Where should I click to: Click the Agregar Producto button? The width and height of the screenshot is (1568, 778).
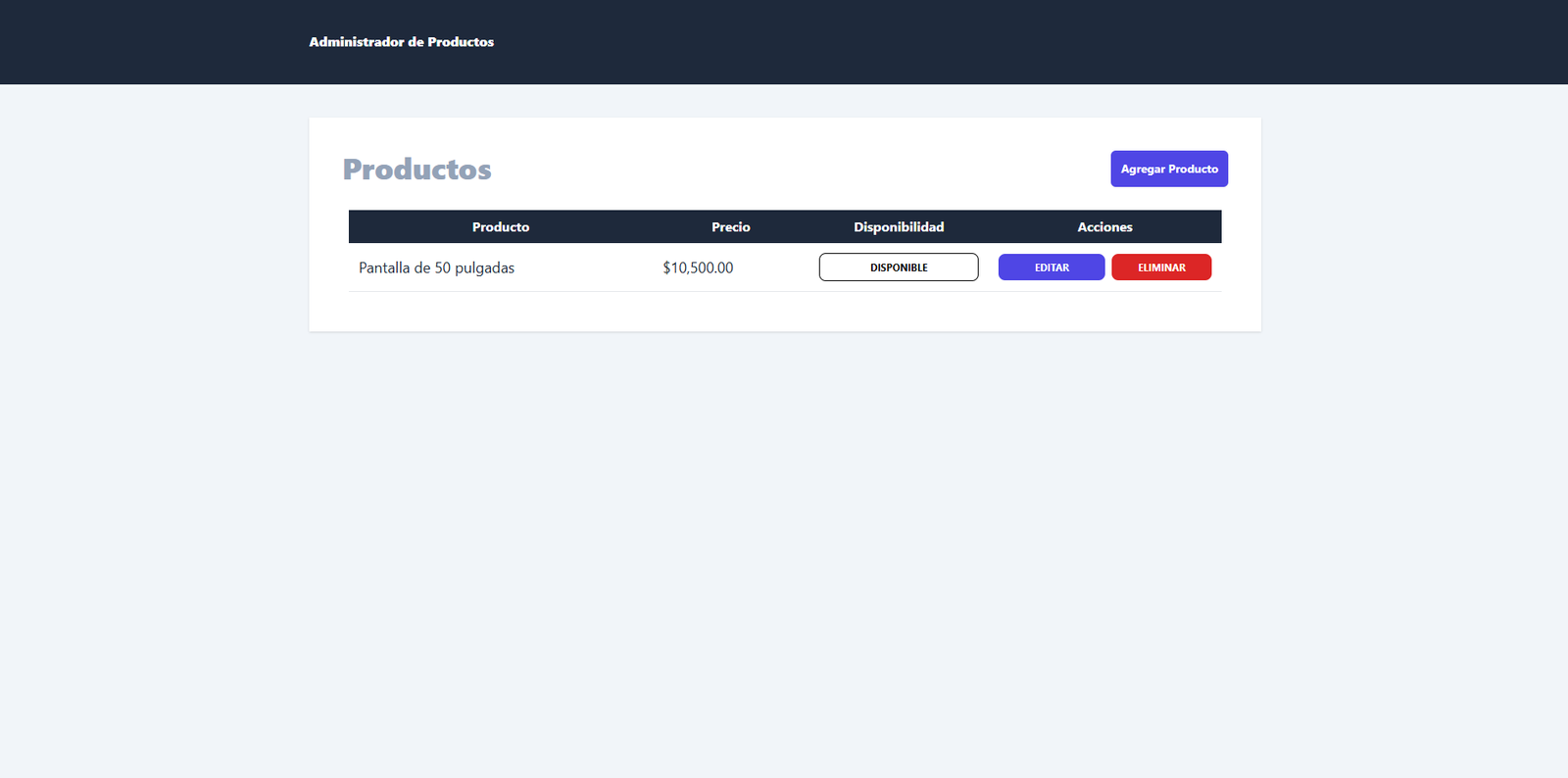pyautogui.click(x=1168, y=169)
